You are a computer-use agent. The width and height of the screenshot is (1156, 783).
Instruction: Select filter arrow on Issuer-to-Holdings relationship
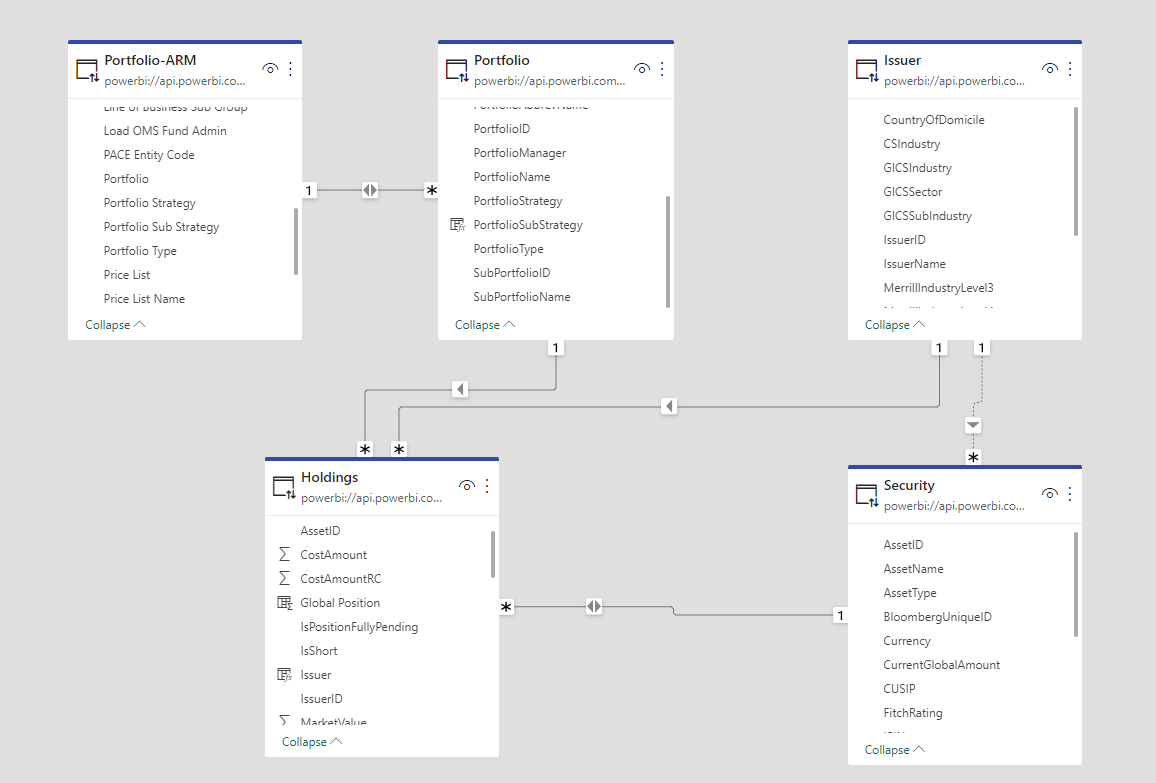coord(669,406)
